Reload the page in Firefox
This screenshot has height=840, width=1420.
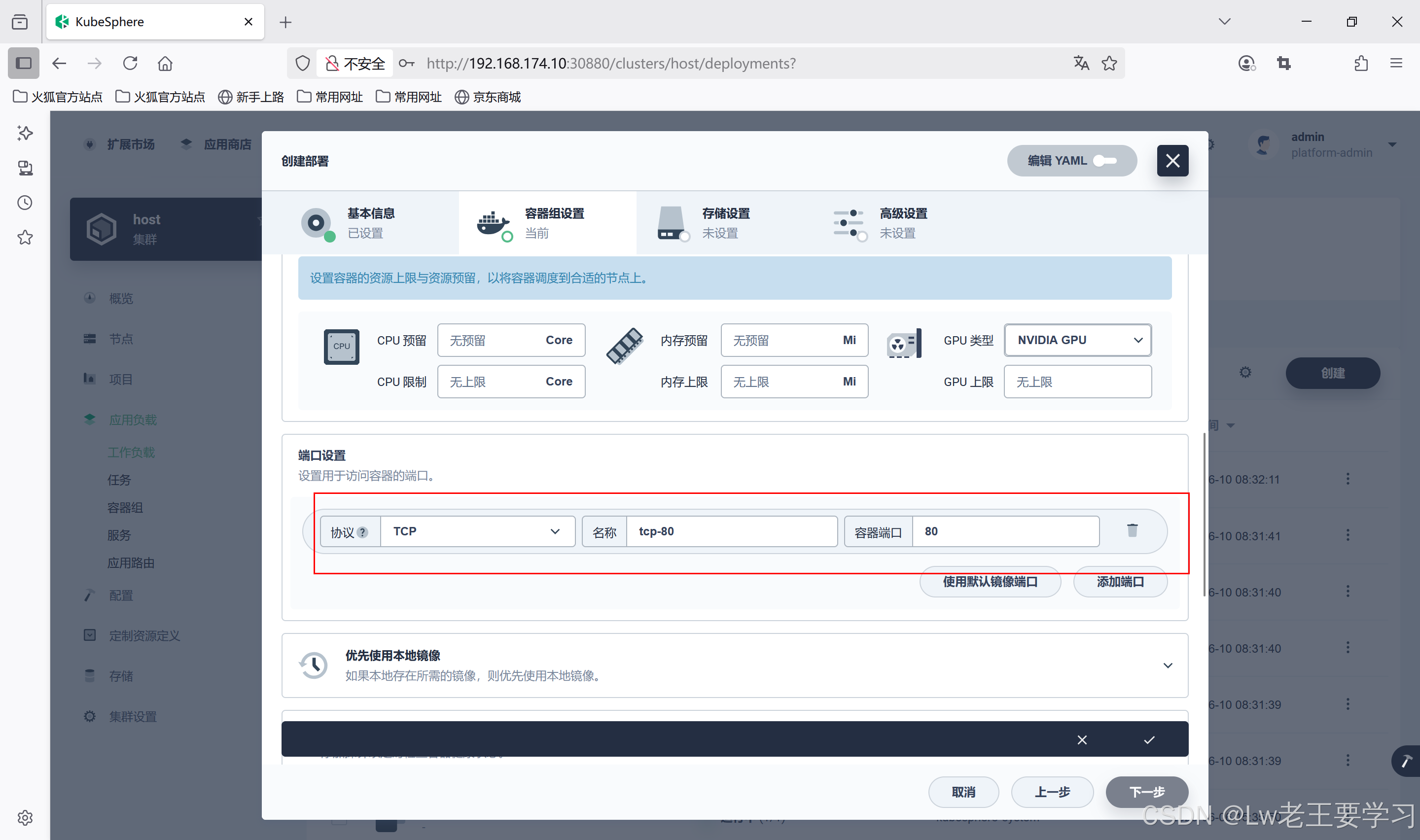click(x=130, y=63)
